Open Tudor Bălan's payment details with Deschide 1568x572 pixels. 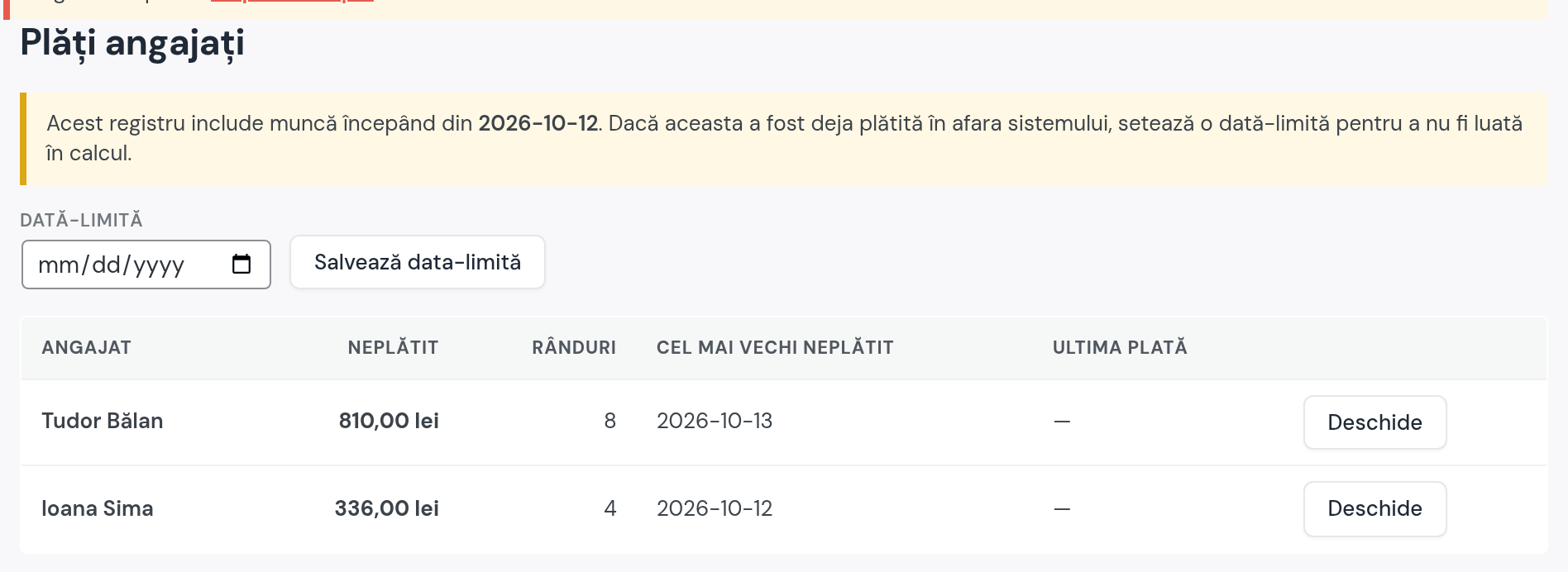click(x=1374, y=422)
